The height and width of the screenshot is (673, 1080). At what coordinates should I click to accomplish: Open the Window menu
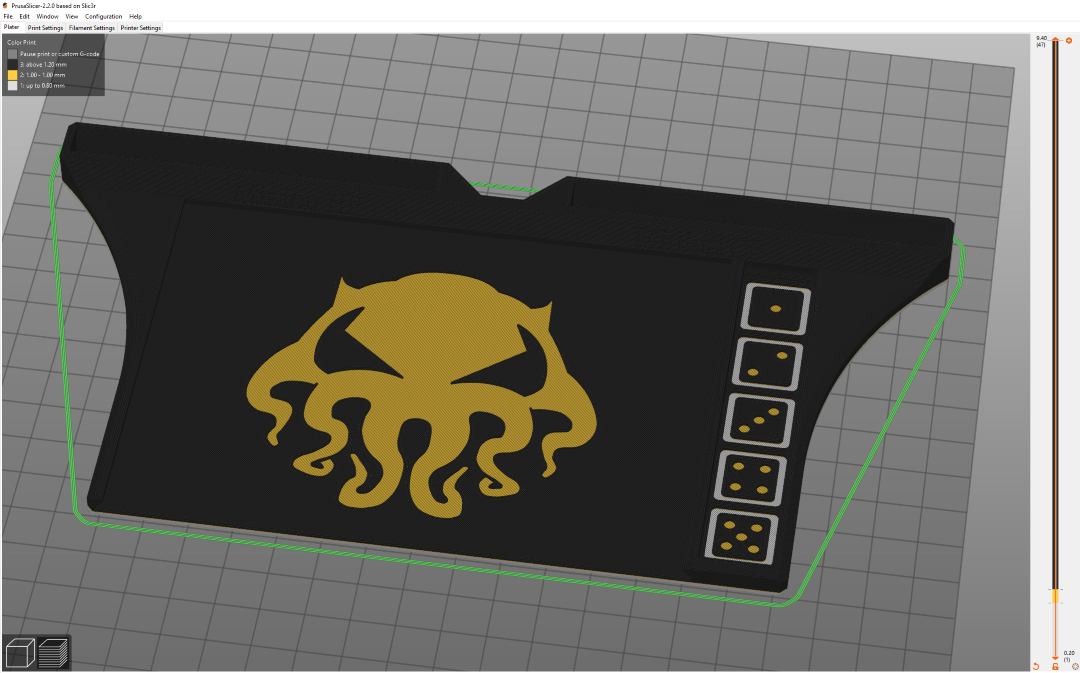(48, 17)
